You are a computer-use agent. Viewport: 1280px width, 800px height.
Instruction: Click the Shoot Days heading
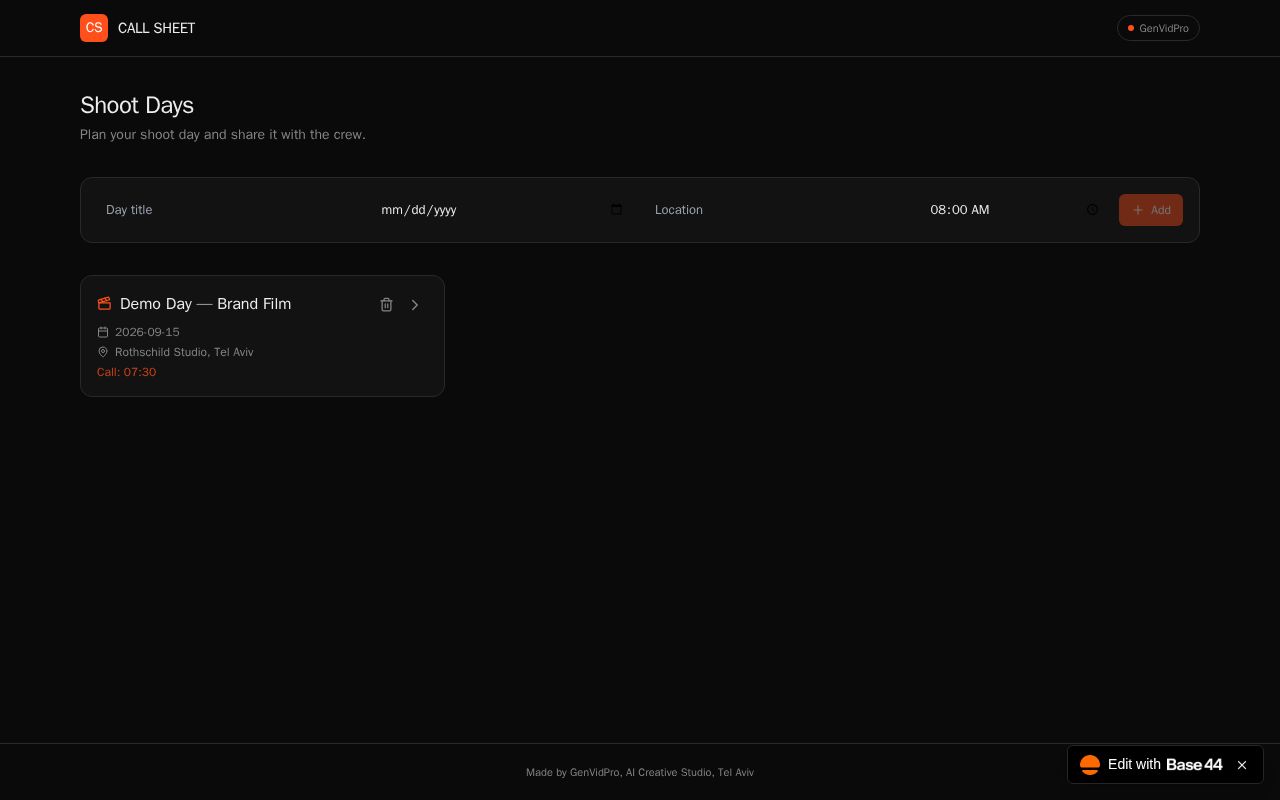coord(137,105)
